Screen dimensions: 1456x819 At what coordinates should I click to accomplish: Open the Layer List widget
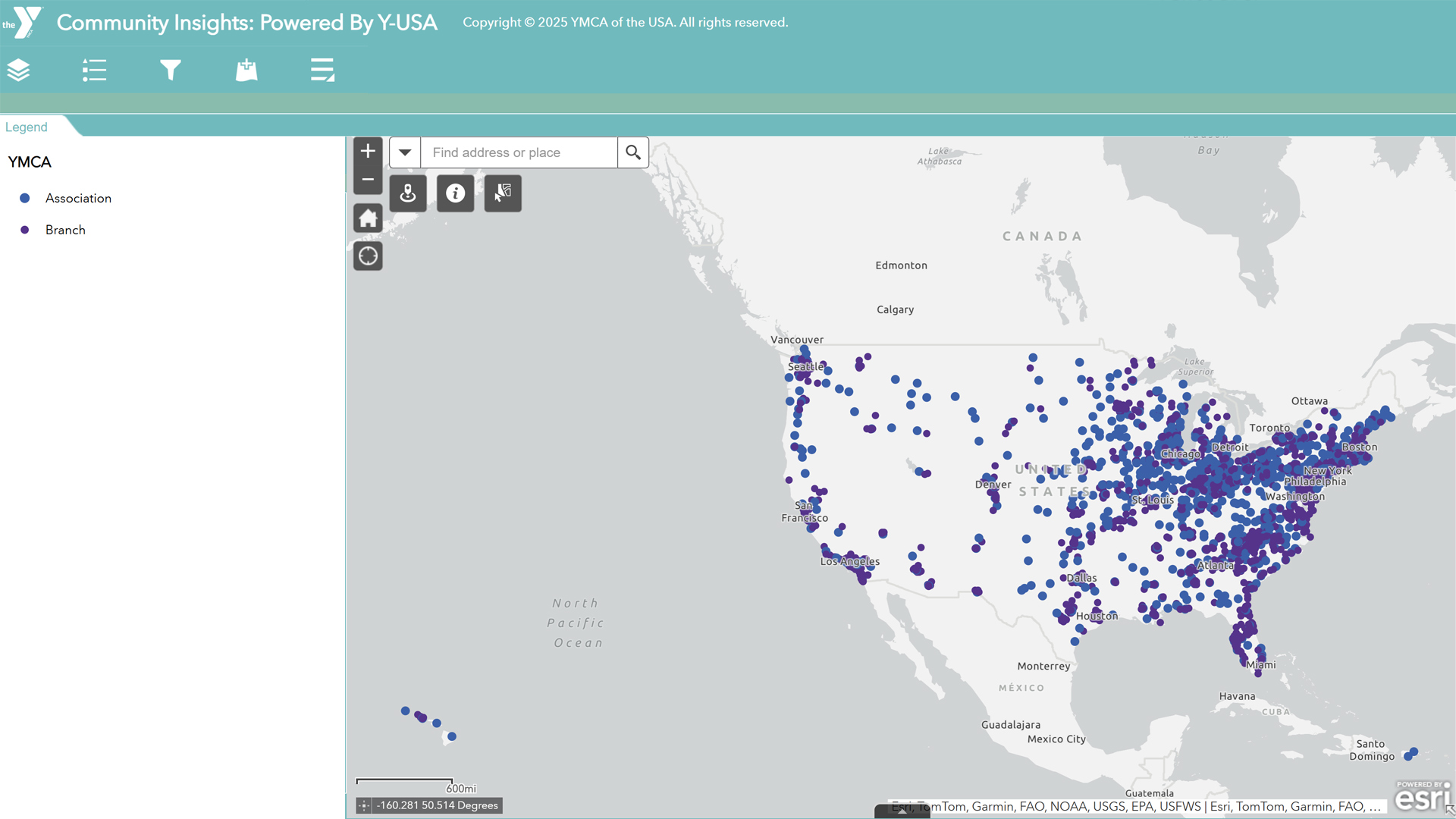(x=18, y=70)
